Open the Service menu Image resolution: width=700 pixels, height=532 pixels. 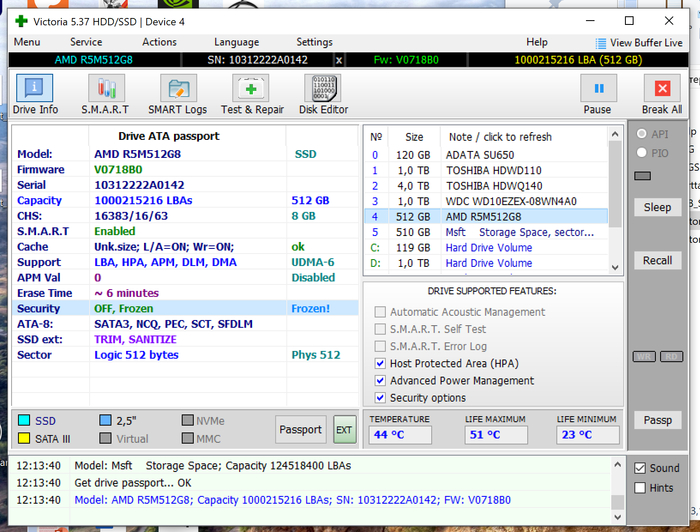86,42
